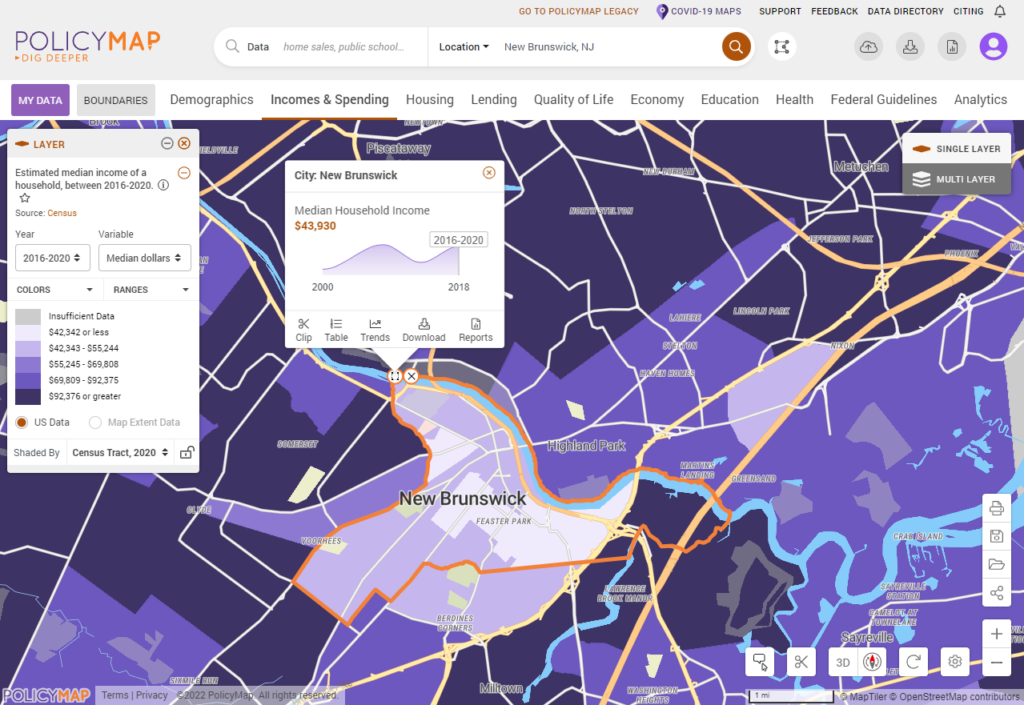The height and width of the screenshot is (705, 1024).
Task: Click the cloud upload icon
Action: coord(869,46)
